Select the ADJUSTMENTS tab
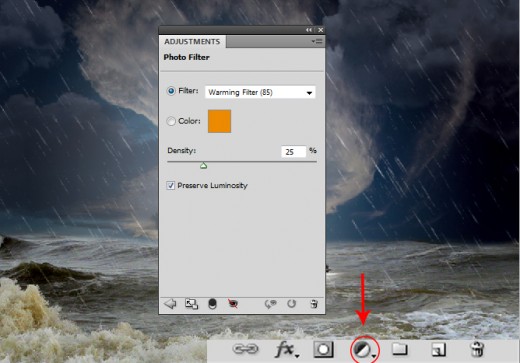 click(192, 42)
